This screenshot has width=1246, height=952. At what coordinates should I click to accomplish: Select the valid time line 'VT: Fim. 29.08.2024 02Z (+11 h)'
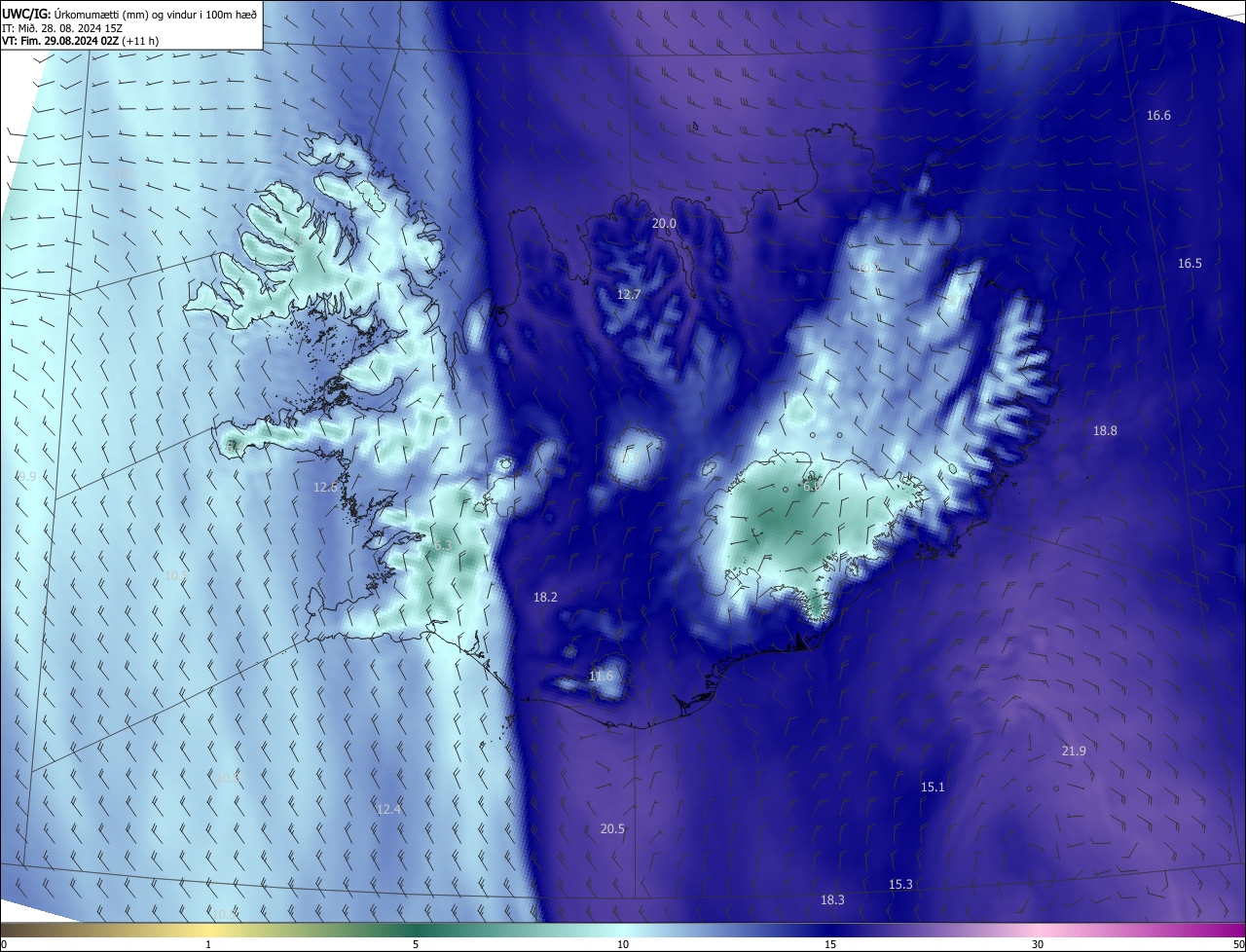coord(80,41)
